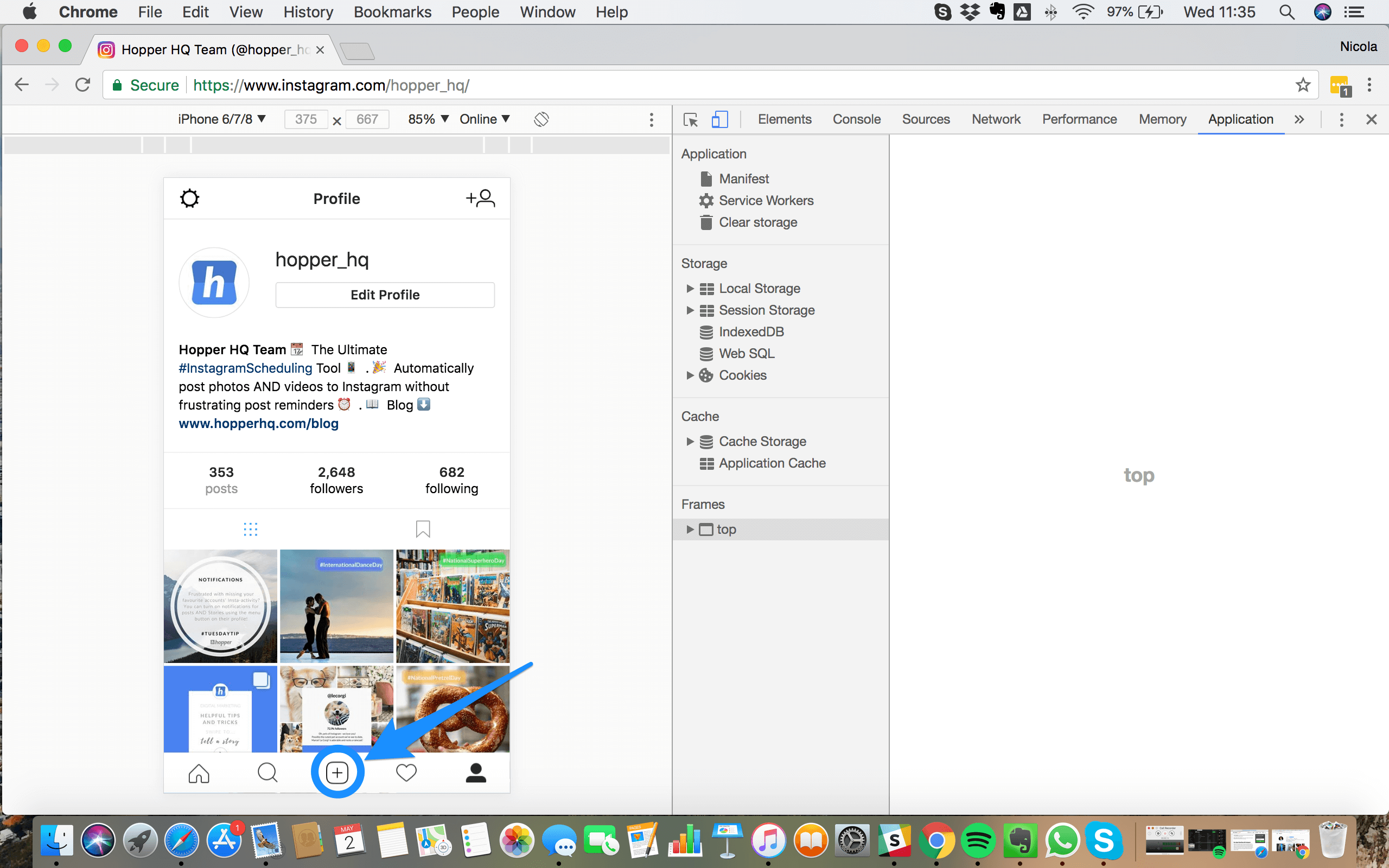This screenshot has width=1389, height=868.
Task: Click the Profile person icon
Action: 475,771
